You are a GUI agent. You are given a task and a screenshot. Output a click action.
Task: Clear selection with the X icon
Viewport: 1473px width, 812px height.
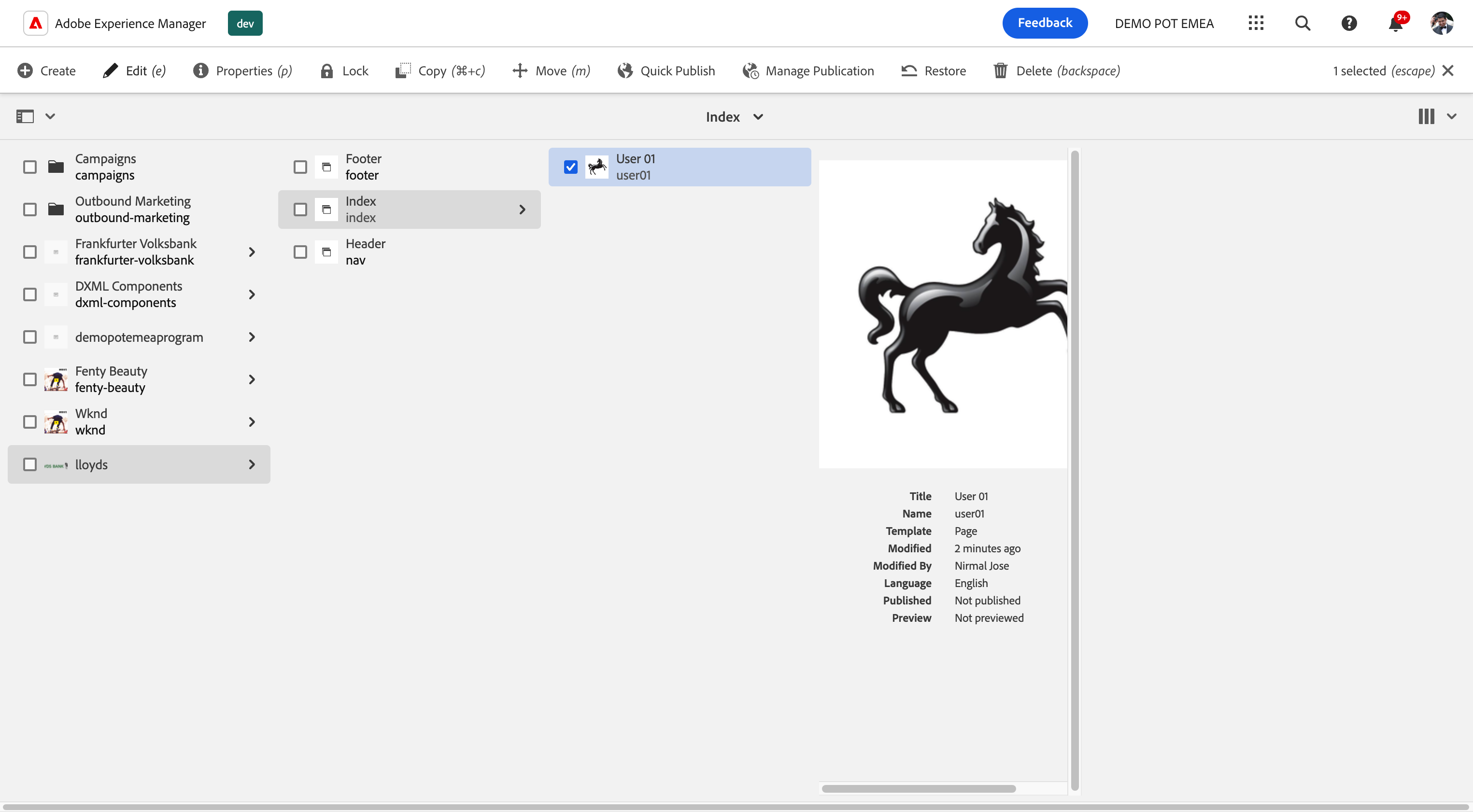(1448, 71)
